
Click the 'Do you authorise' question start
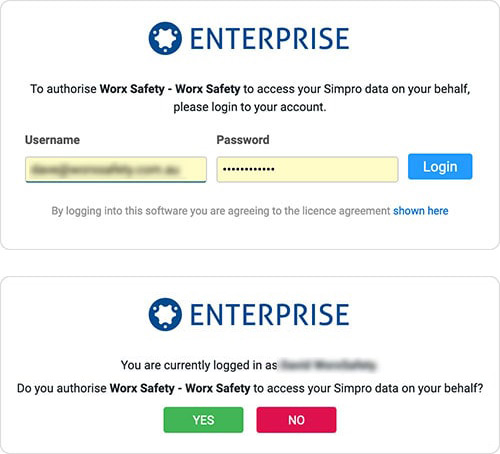[x=62, y=388]
